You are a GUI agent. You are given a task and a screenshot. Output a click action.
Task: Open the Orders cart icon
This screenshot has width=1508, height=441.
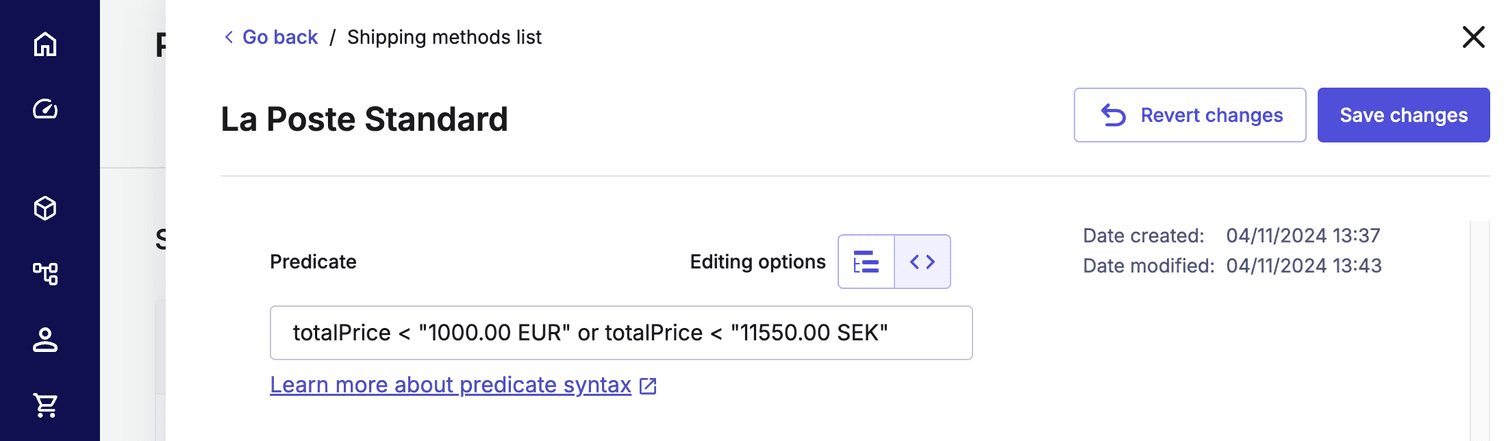(45, 405)
